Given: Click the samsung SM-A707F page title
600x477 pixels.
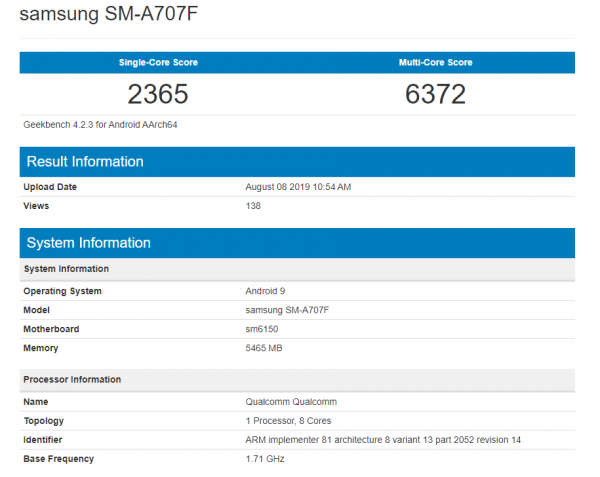Looking at the screenshot, I should click(x=109, y=14).
